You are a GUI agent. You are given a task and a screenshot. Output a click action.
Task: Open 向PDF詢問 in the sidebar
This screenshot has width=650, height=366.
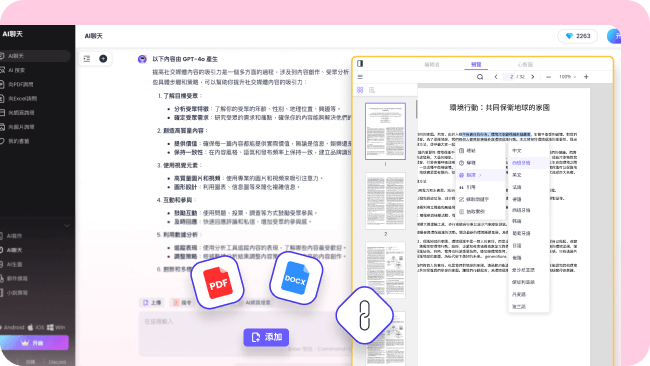tap(21, 85)
